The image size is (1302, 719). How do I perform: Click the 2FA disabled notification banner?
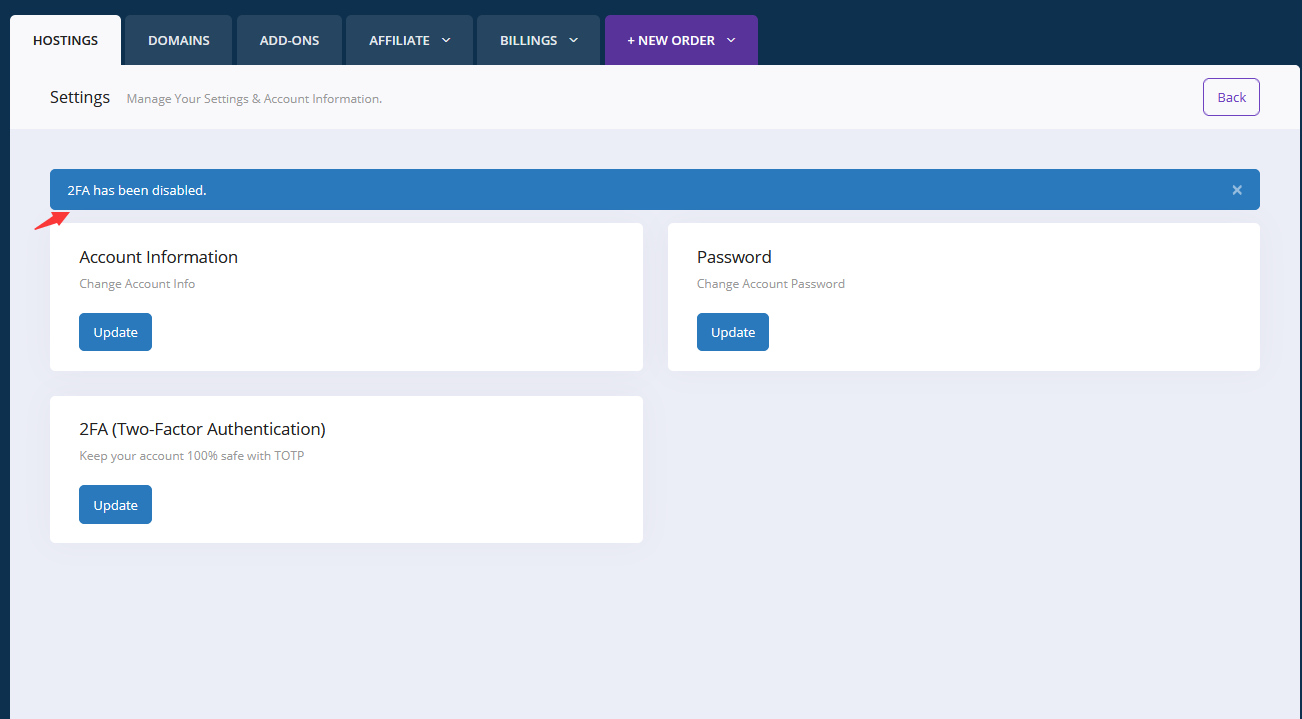pos(654,189)
